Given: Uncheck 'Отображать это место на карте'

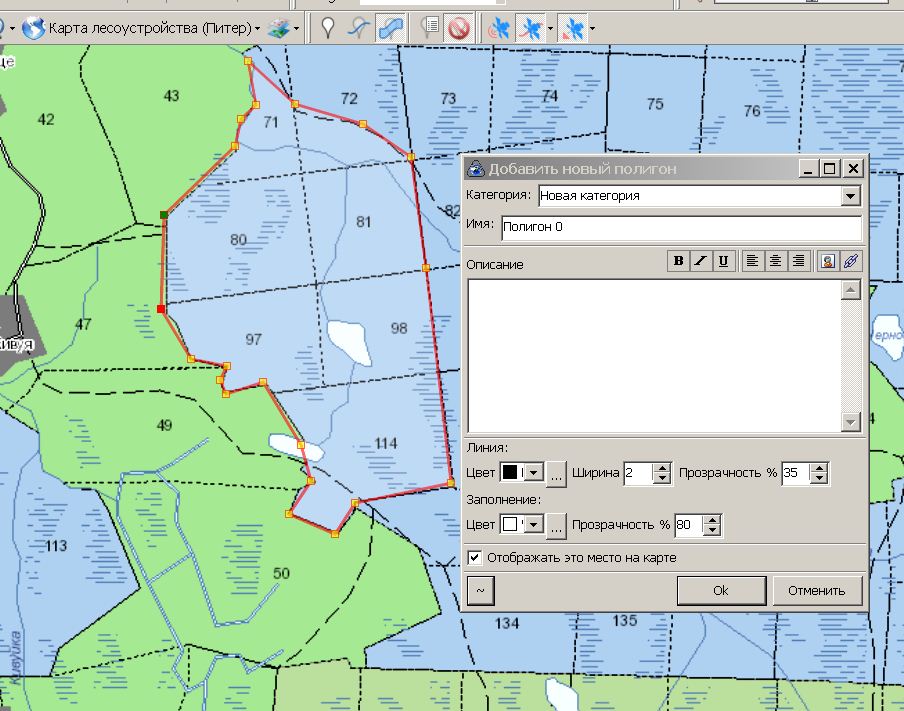Looking at the screenshot, I should 476,557.
